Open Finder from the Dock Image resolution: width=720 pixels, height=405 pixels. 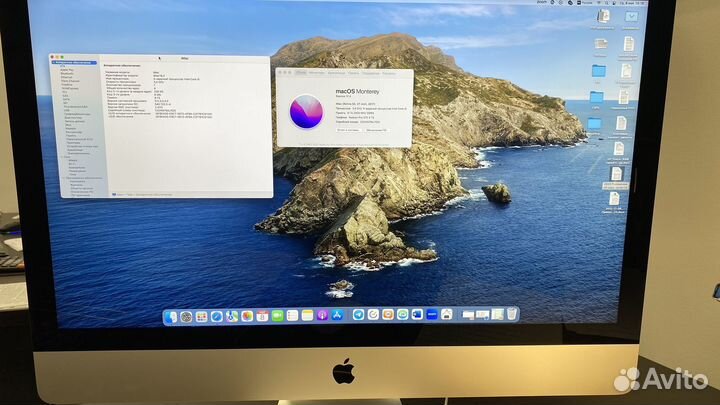point(170,316)
